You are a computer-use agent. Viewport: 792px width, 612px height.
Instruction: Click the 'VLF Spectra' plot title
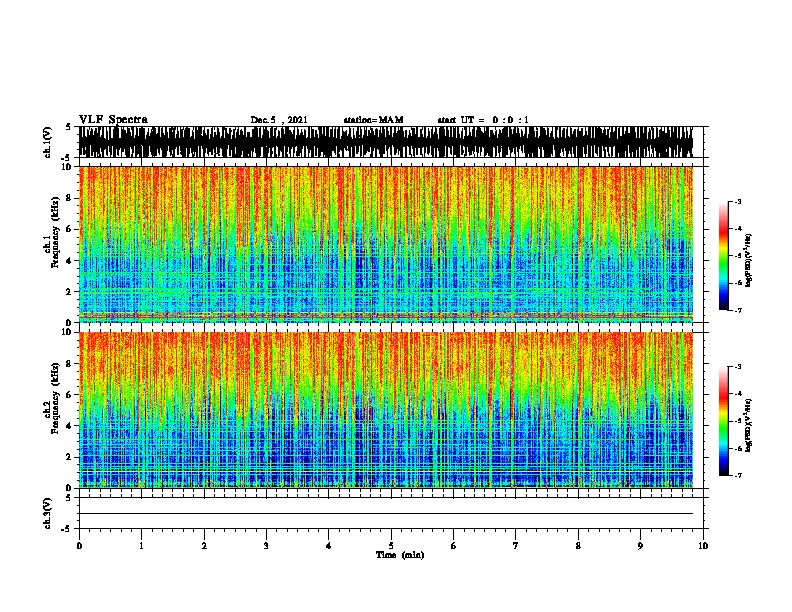click(x=113, y=119)
